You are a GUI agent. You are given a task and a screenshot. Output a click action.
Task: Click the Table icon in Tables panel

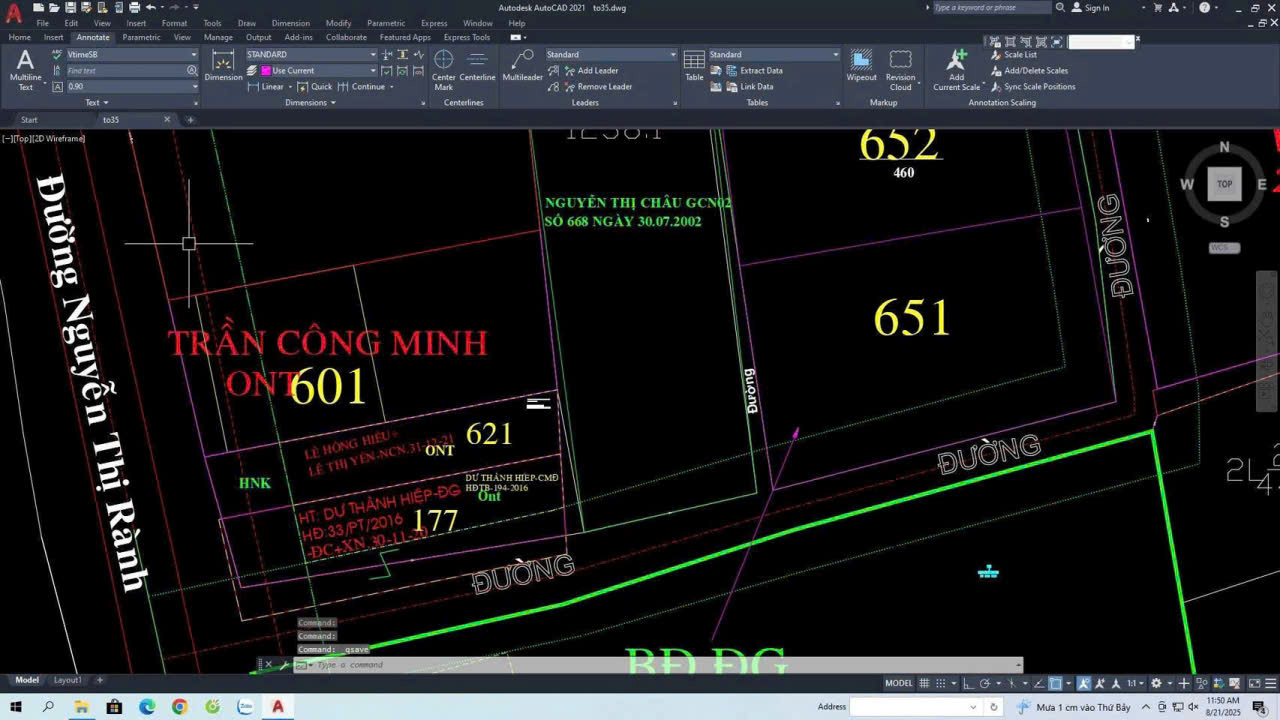click(x=694, y=66)
